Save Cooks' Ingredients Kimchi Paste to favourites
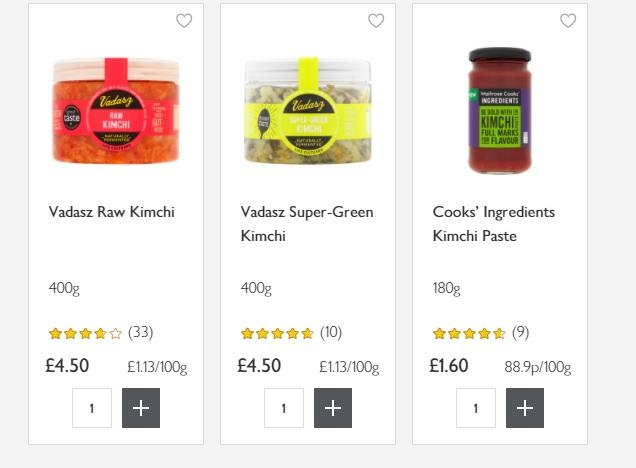Image resolution: width=636 pixels, height=468 pixels. click(x=568, y=21)
